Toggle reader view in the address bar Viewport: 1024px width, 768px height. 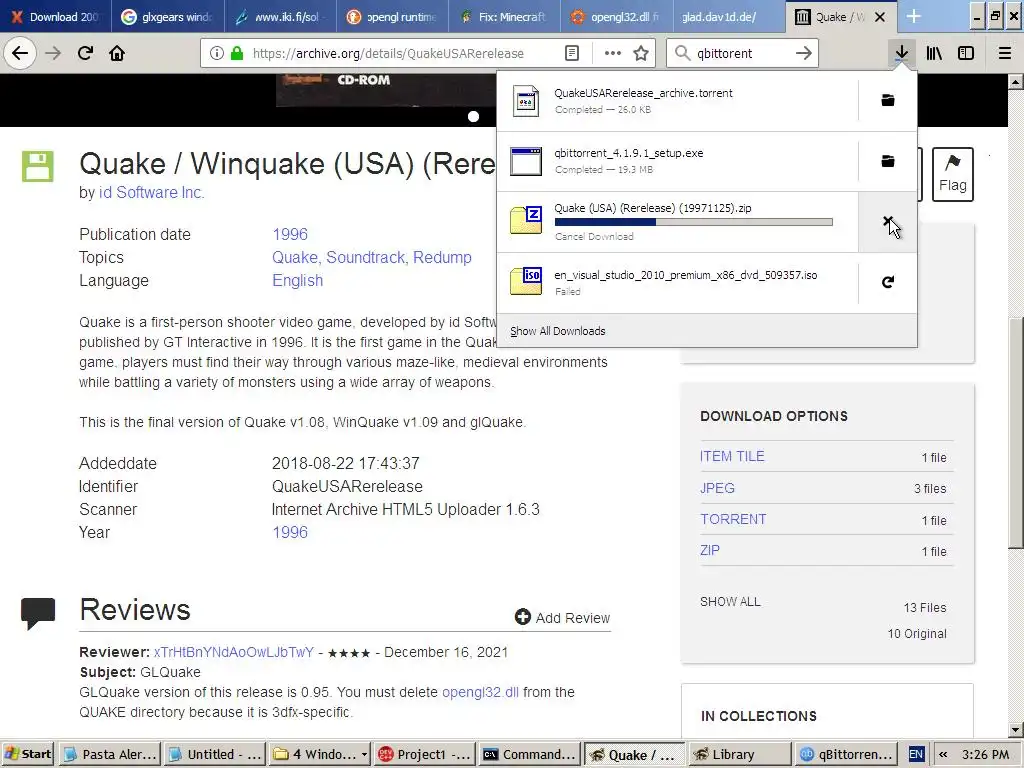[572, 53]
